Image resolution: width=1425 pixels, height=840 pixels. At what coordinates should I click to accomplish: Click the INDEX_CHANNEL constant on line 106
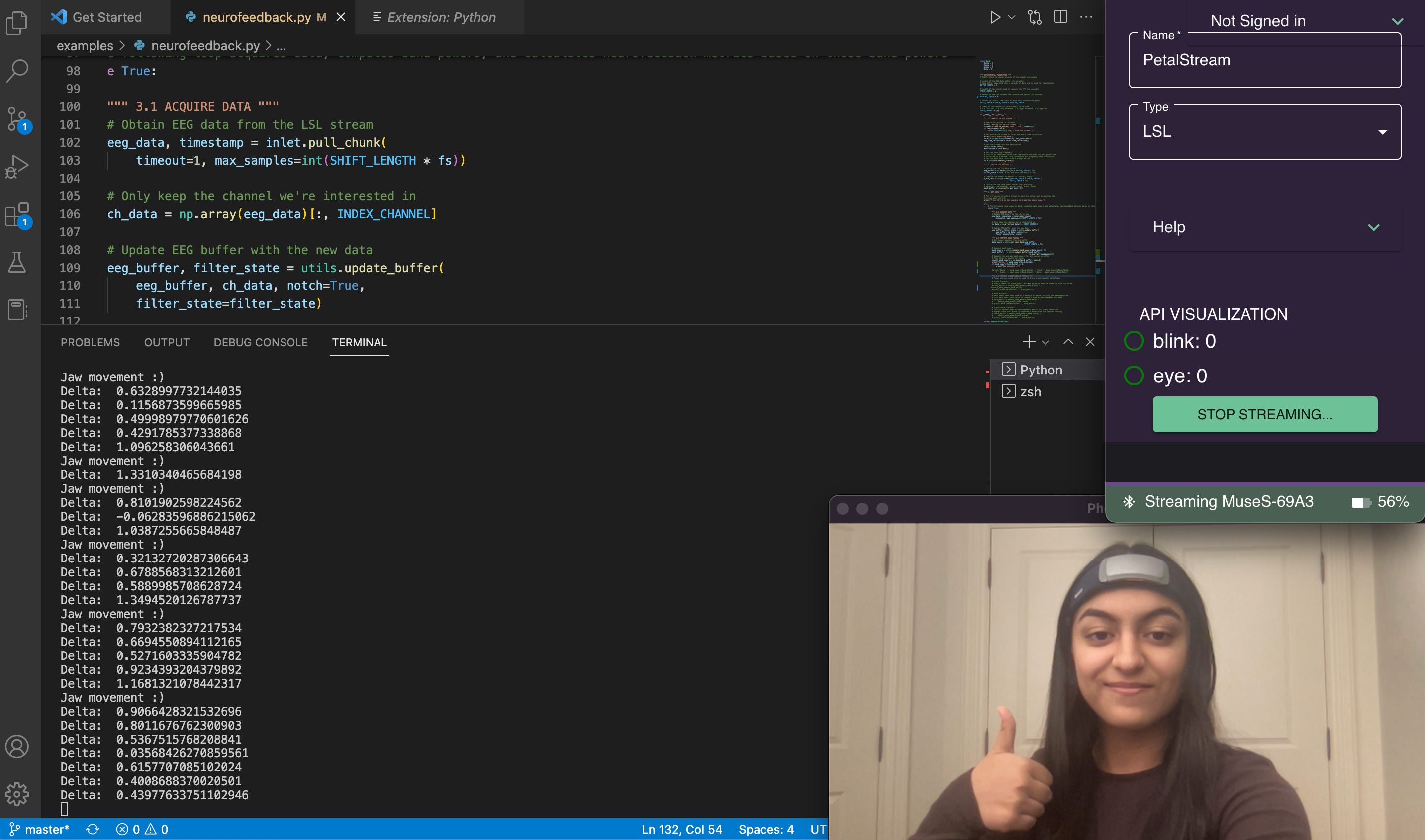click(384, 214)
